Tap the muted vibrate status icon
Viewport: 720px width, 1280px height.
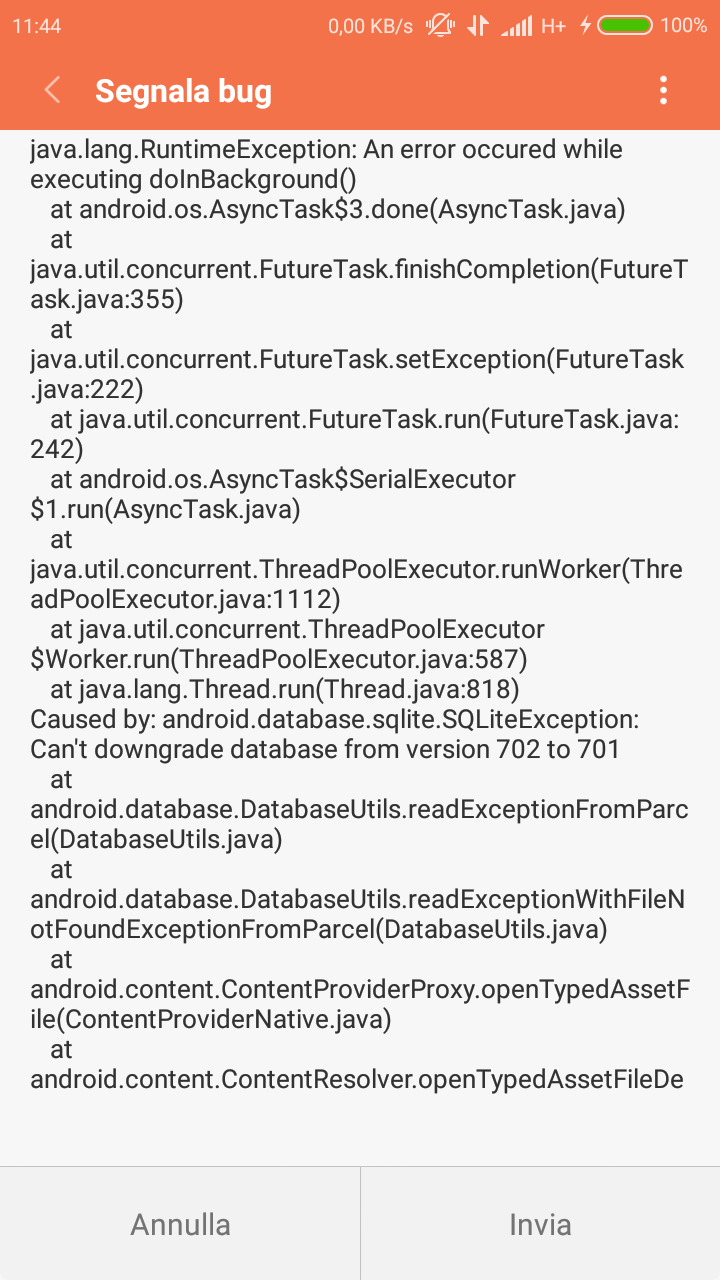pyautogui.click(x=441, y=26)
